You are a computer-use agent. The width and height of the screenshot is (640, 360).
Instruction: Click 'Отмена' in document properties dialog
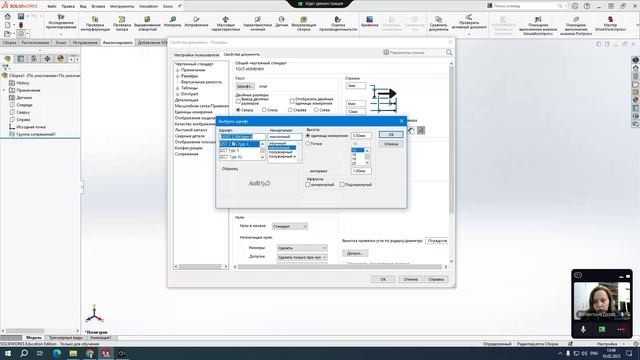(411, 279)
